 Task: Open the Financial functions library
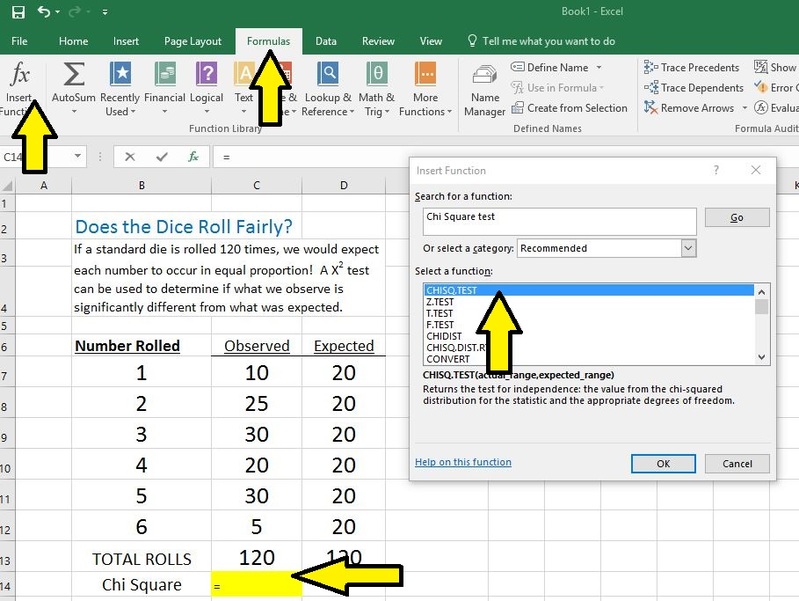(164, 76)
